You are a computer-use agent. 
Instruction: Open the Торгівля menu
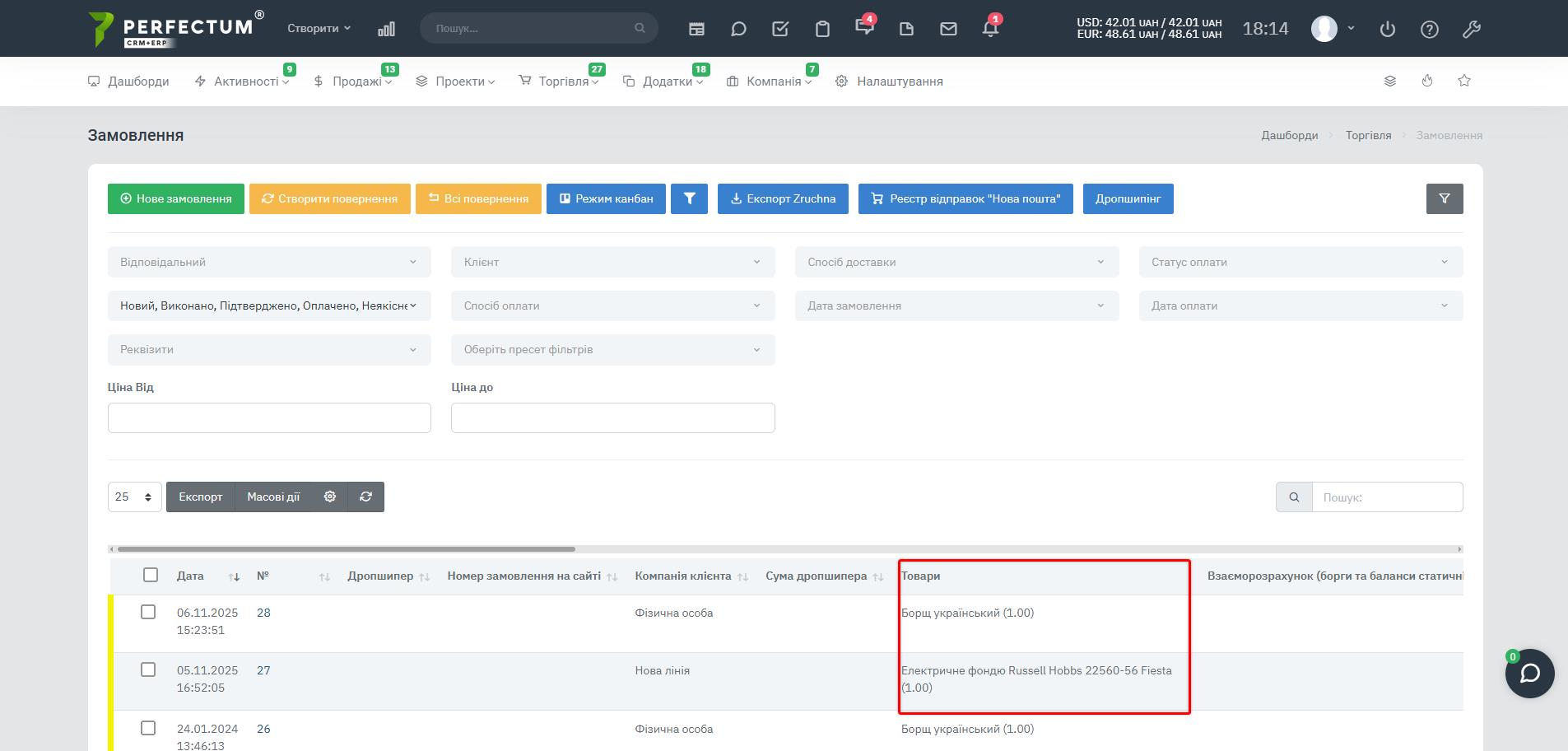click(564, 82)
